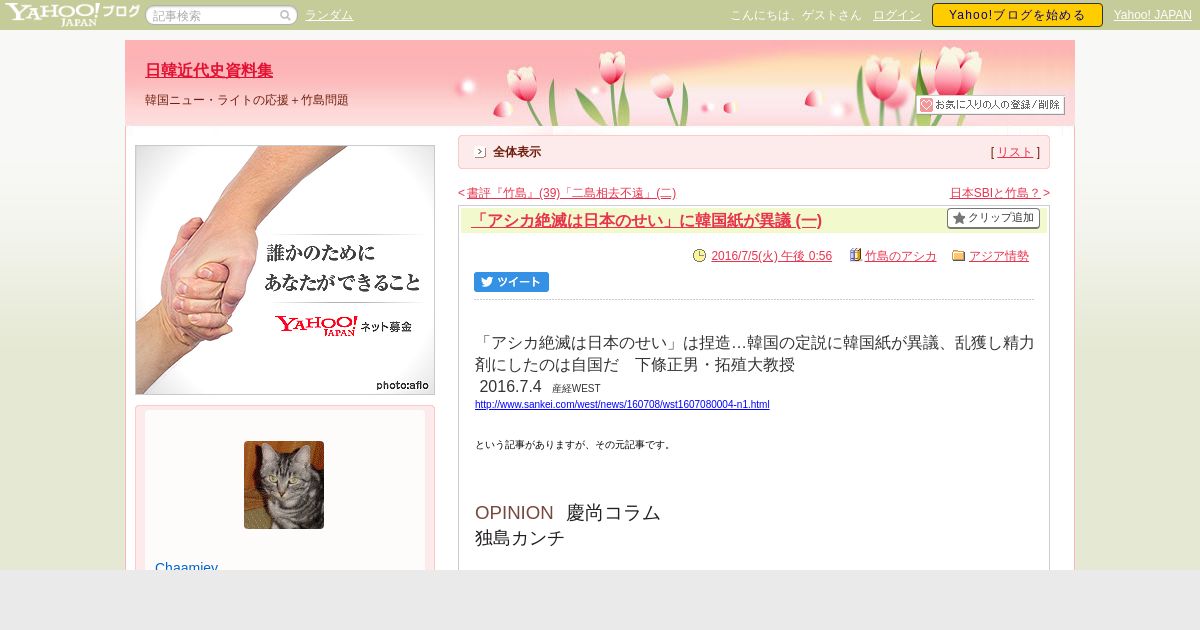Click the 独島カンチ text
Screen dimensions: 1200x630
coord(520,538)
